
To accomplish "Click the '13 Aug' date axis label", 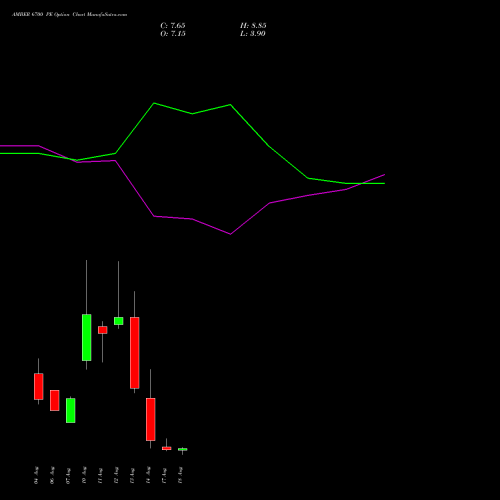I will pyautogui.click(x=132, y=475).
